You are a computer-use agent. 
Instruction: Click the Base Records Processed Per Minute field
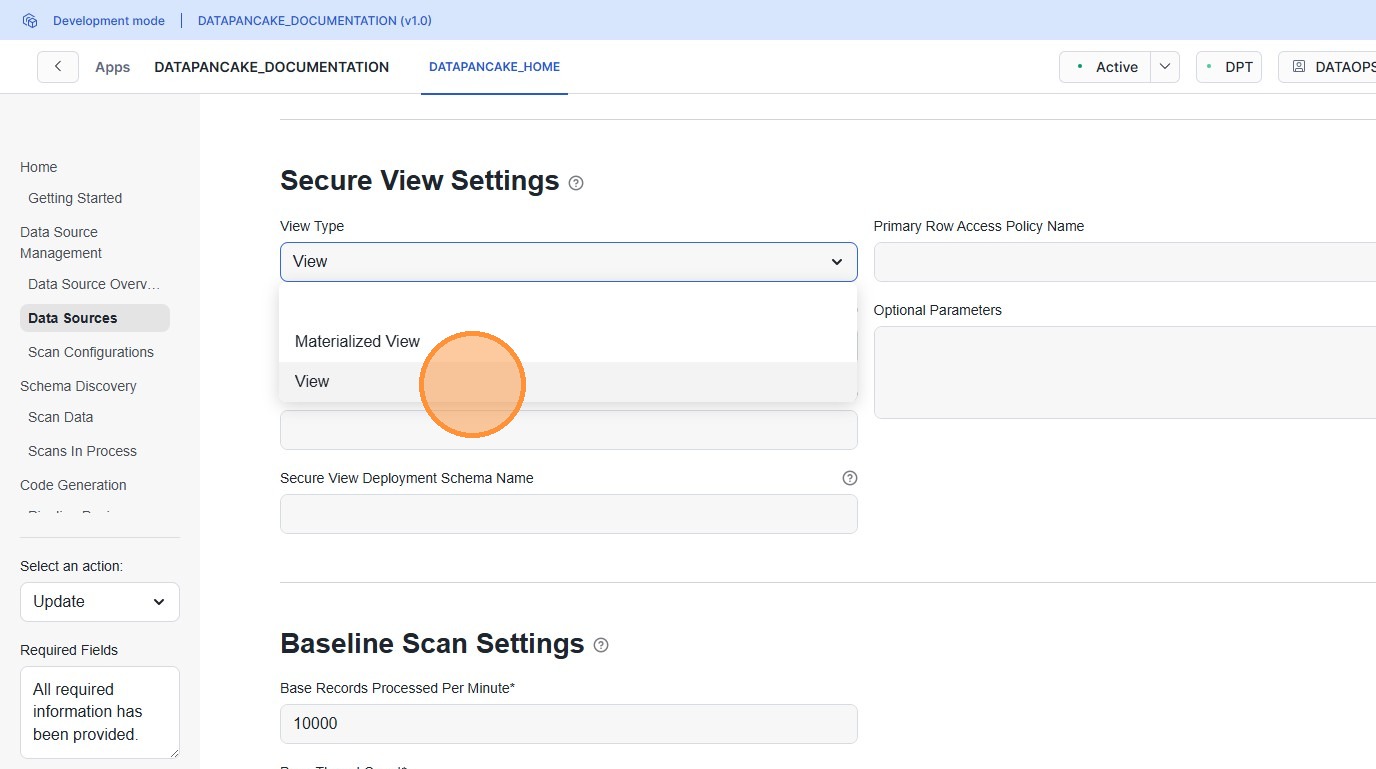[568, 724]
